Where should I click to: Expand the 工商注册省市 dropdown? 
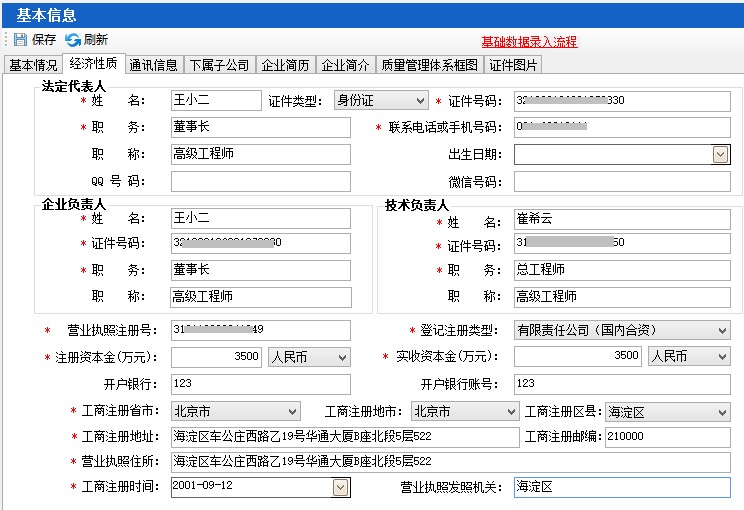(x=291, y=412)
